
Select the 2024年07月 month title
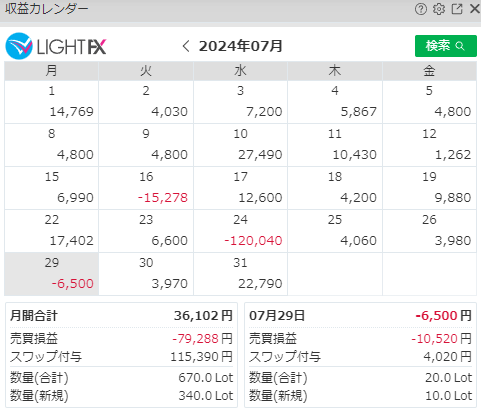coord(240,46)
